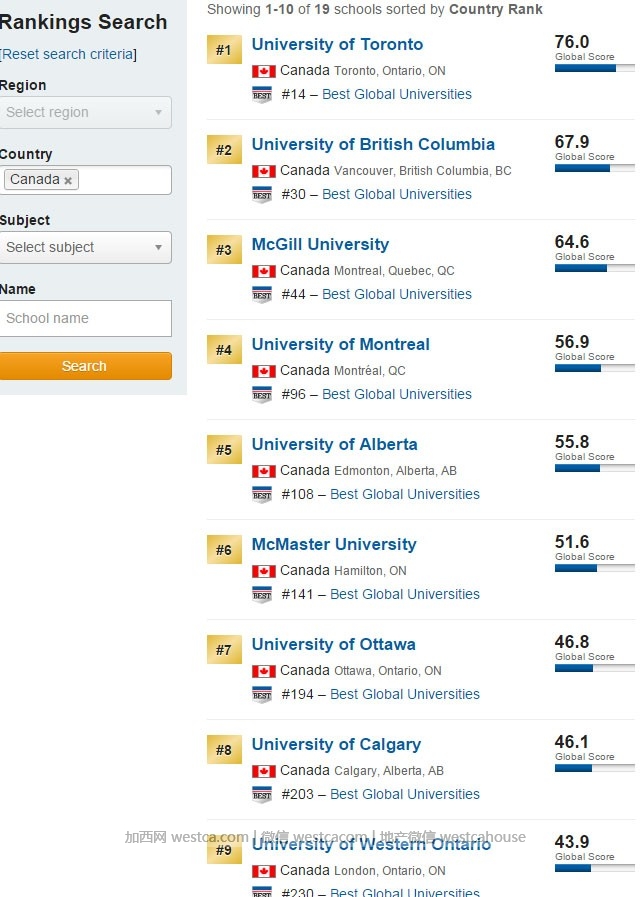Click Canada flag under University of Calgary
Screen dimensions: 644x897
[264, 771]
